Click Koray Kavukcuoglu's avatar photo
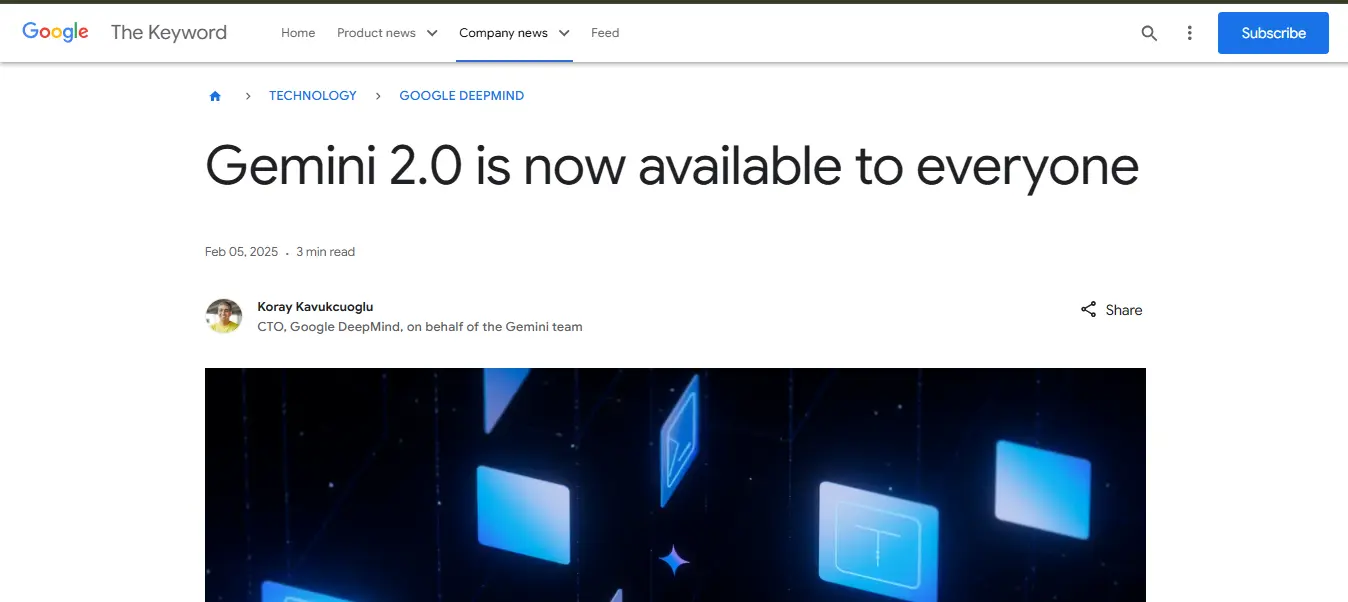The height and width of the screenshot is (602, 1348). [224, 316]
